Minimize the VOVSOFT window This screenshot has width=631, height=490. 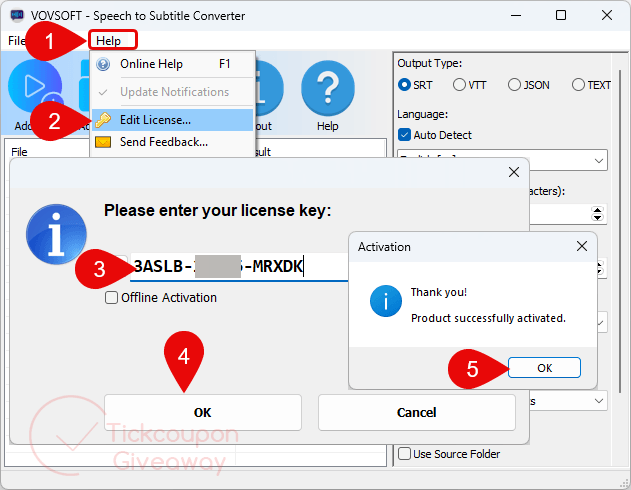point(516,15)
